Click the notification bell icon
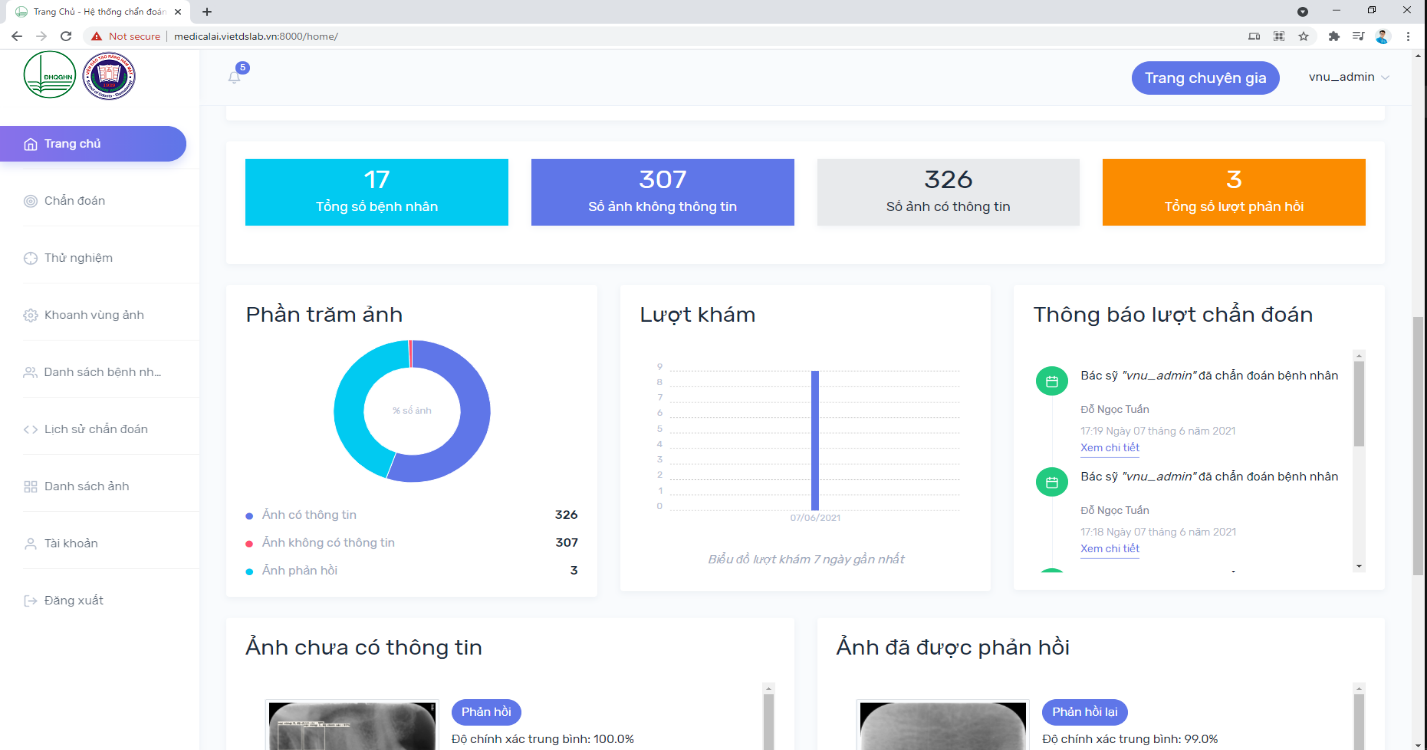The width and height of the screenshot is (1427, 750). point(235,77)
